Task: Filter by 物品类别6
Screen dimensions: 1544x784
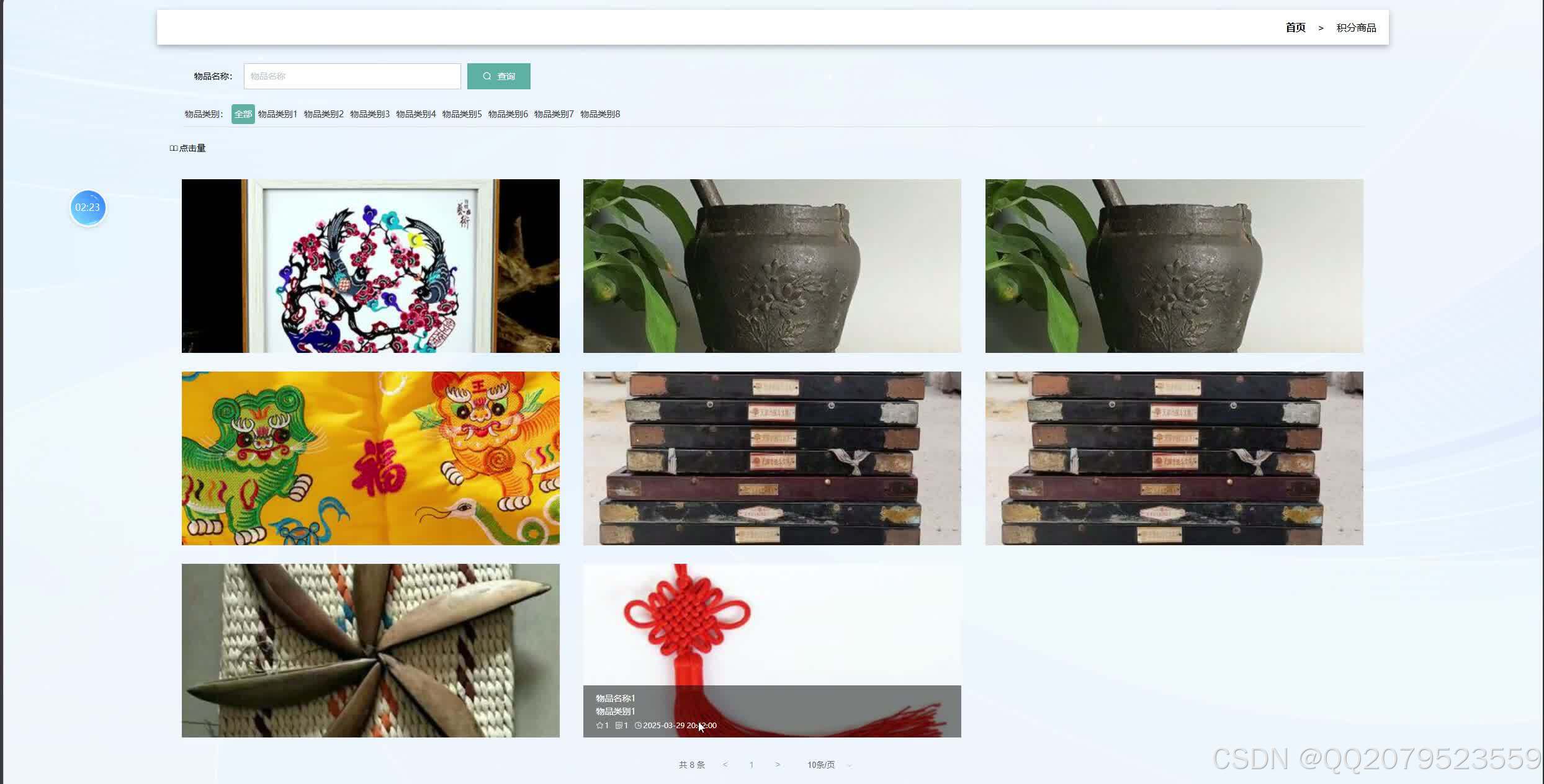Action: point(508,114)
